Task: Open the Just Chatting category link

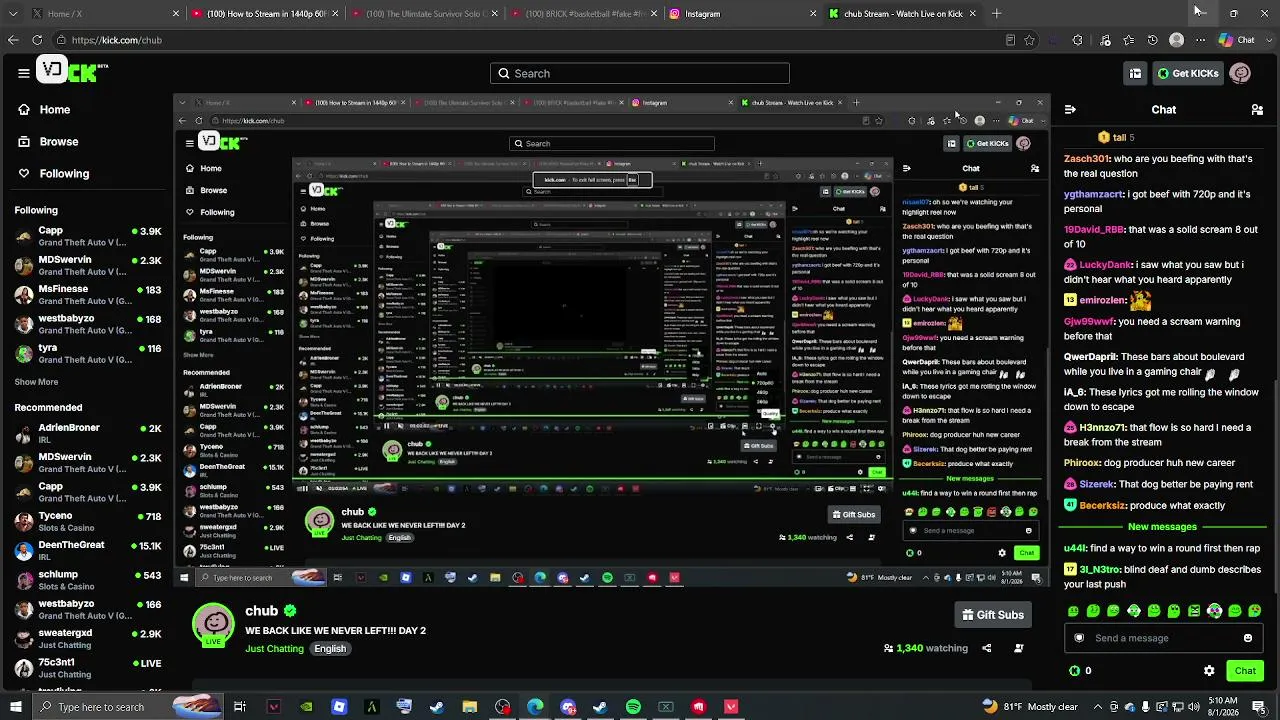Action: tap(274, 649)
